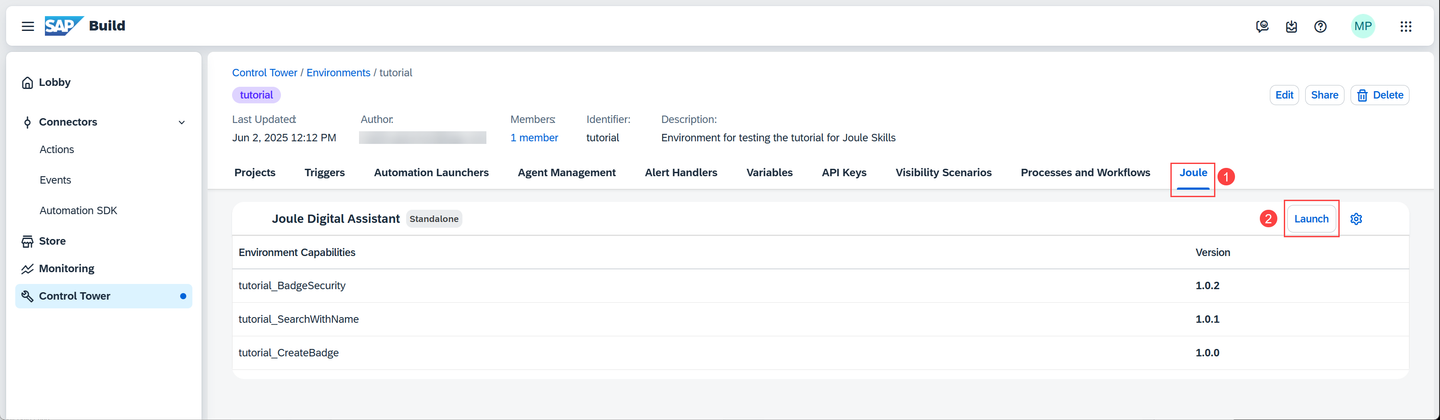1440x420 pixels.
Task: Switch to the Automation Launchers tab
Action: point(431,173)
